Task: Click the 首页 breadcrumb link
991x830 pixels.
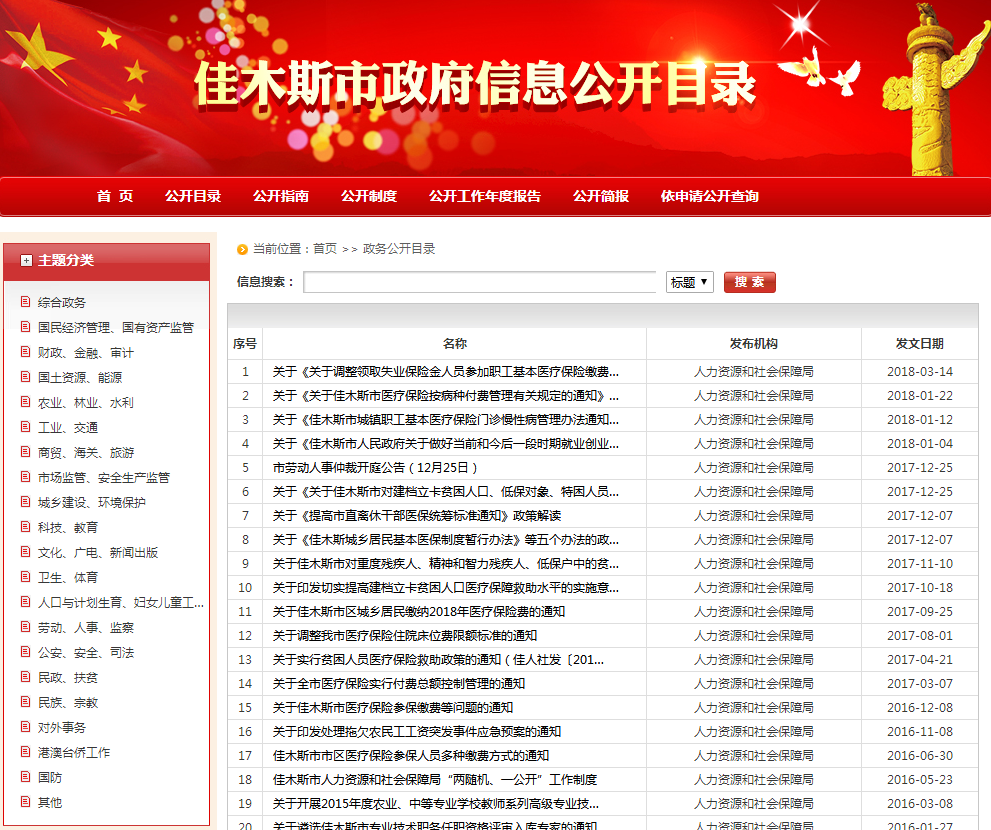Action: click(325, 249)
